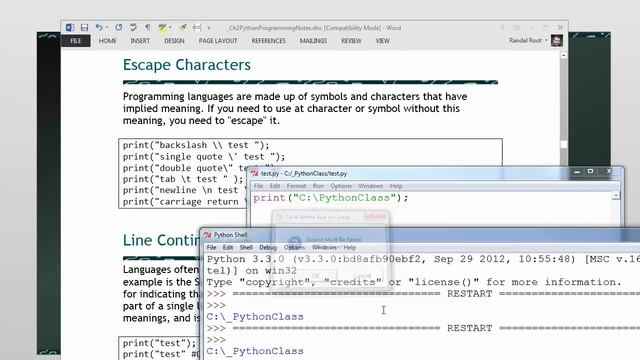Open the Help menu in Python Shell
Screen dimensions: 640x360
pos(349,248)
